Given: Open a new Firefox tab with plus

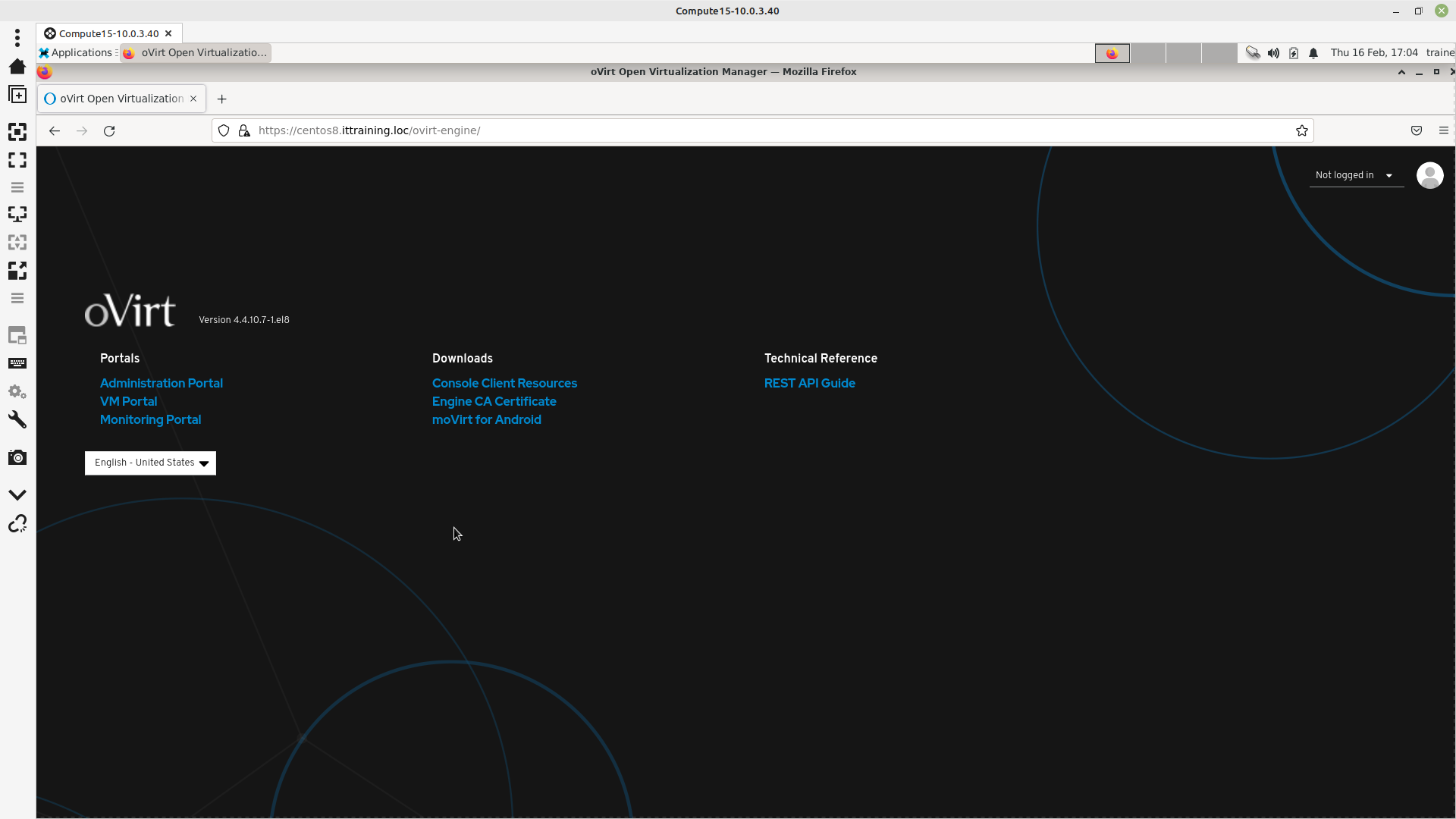Looking at the screenshot, I should pos(221,99).
